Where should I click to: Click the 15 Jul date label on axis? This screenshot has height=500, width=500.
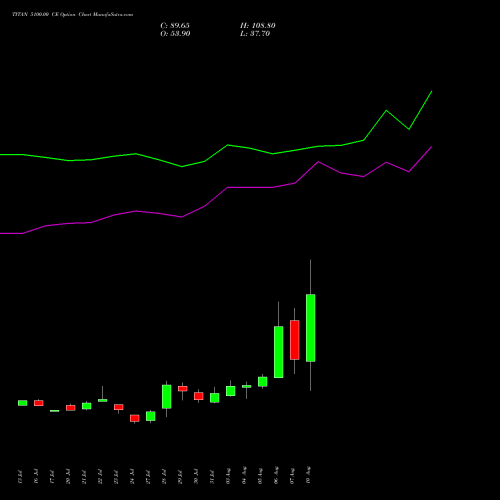[x=20, y=476]
